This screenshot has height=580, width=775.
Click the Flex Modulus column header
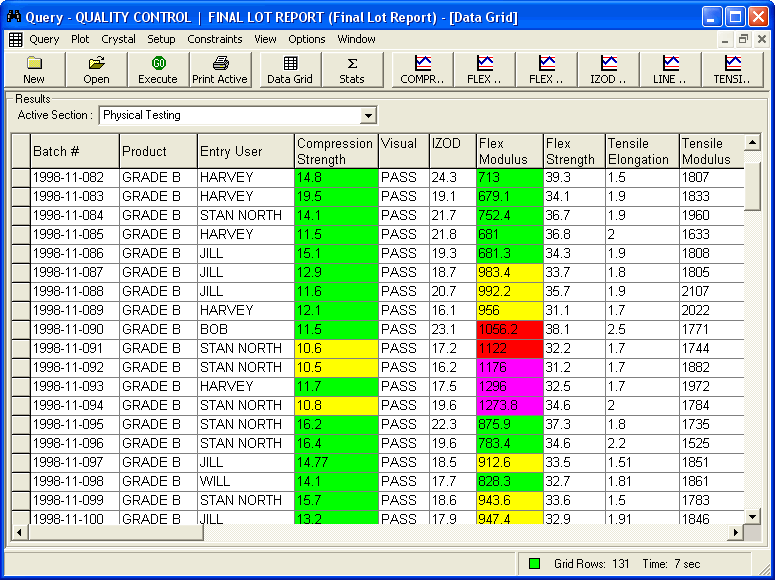click(x=510, y=151)
